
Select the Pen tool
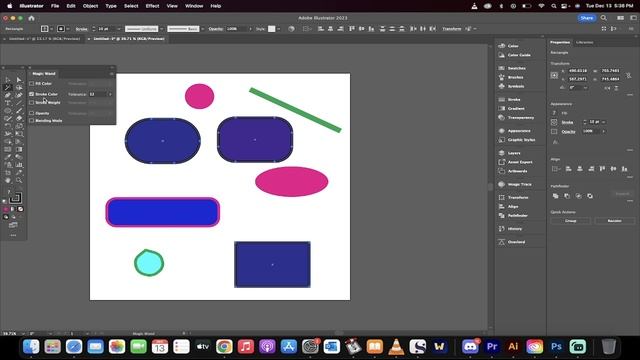click(8, 95)
